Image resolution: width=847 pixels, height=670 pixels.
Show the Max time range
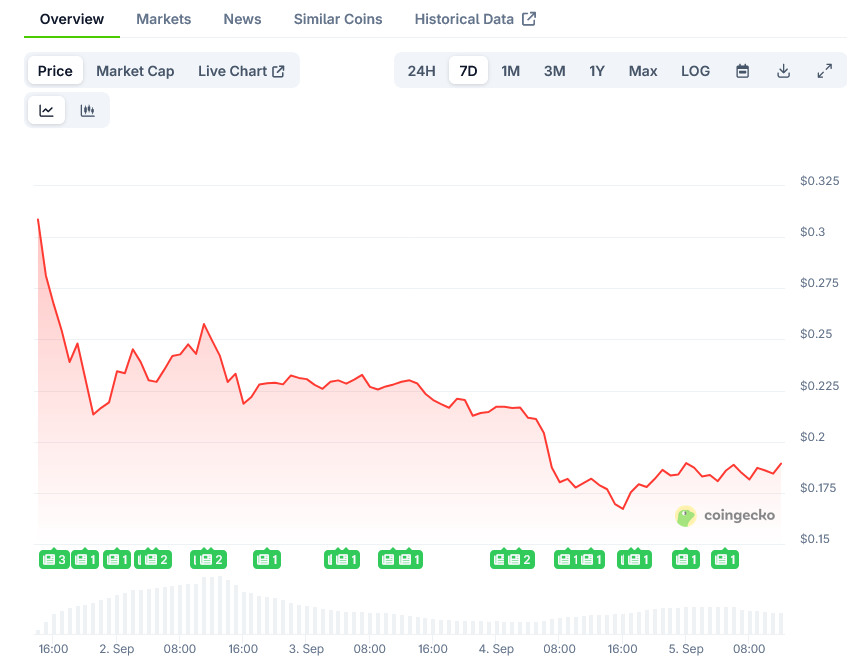[x=643, y=71]
